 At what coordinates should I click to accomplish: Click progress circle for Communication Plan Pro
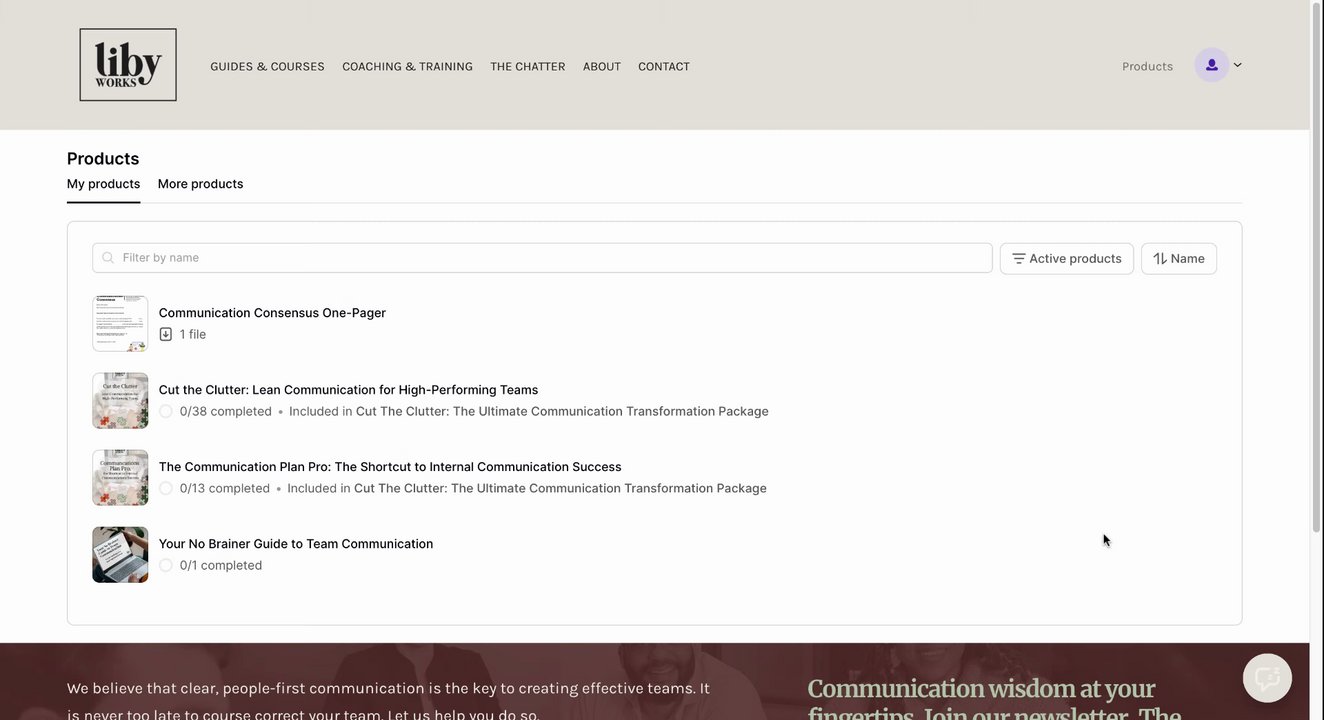click(166, 488)
